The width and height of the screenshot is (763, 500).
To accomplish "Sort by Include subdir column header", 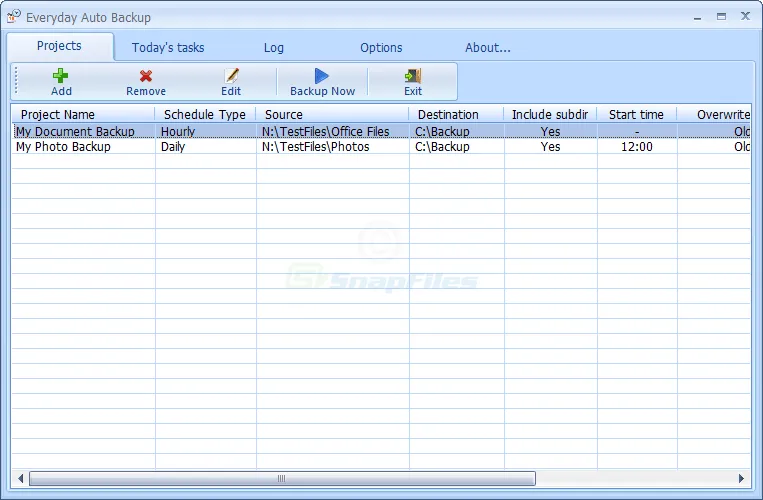I will coord(550,114).
